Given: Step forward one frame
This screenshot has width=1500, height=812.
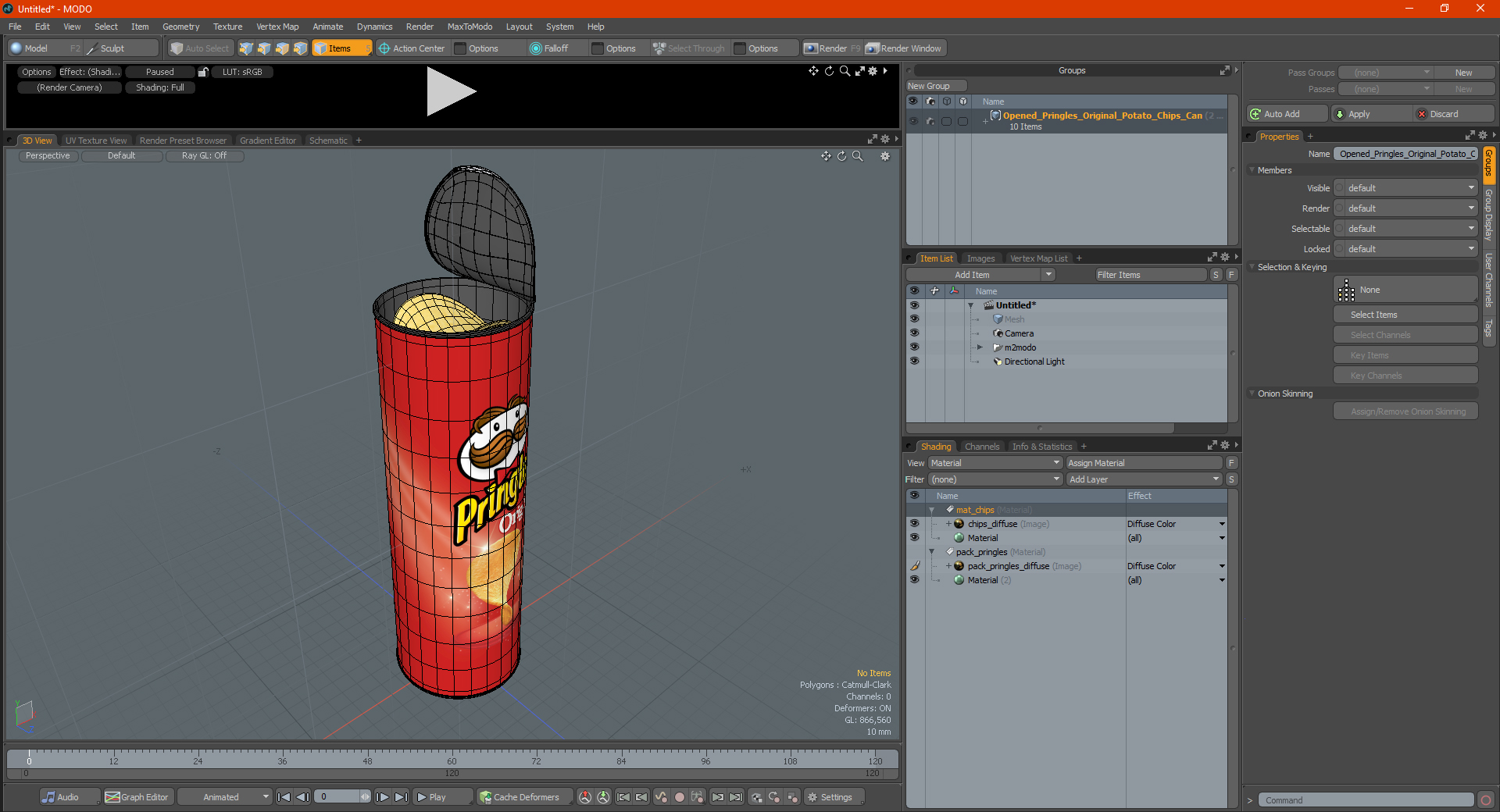Looking at the screenshot, I should pos(382,797).
